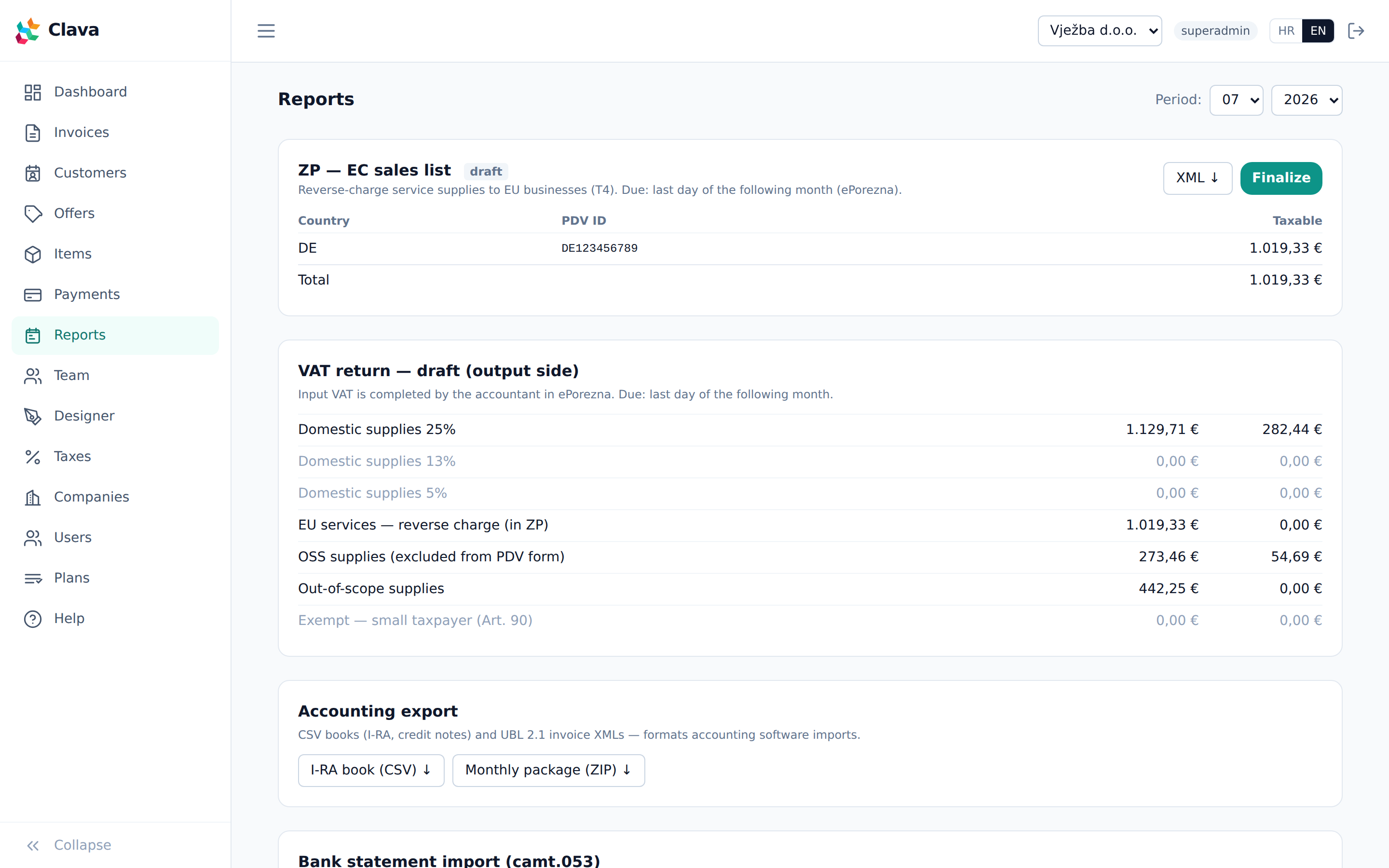Toggle the hamburger menu icon
This screenshot has height=868, width=1389.
(x=266, y=30)
